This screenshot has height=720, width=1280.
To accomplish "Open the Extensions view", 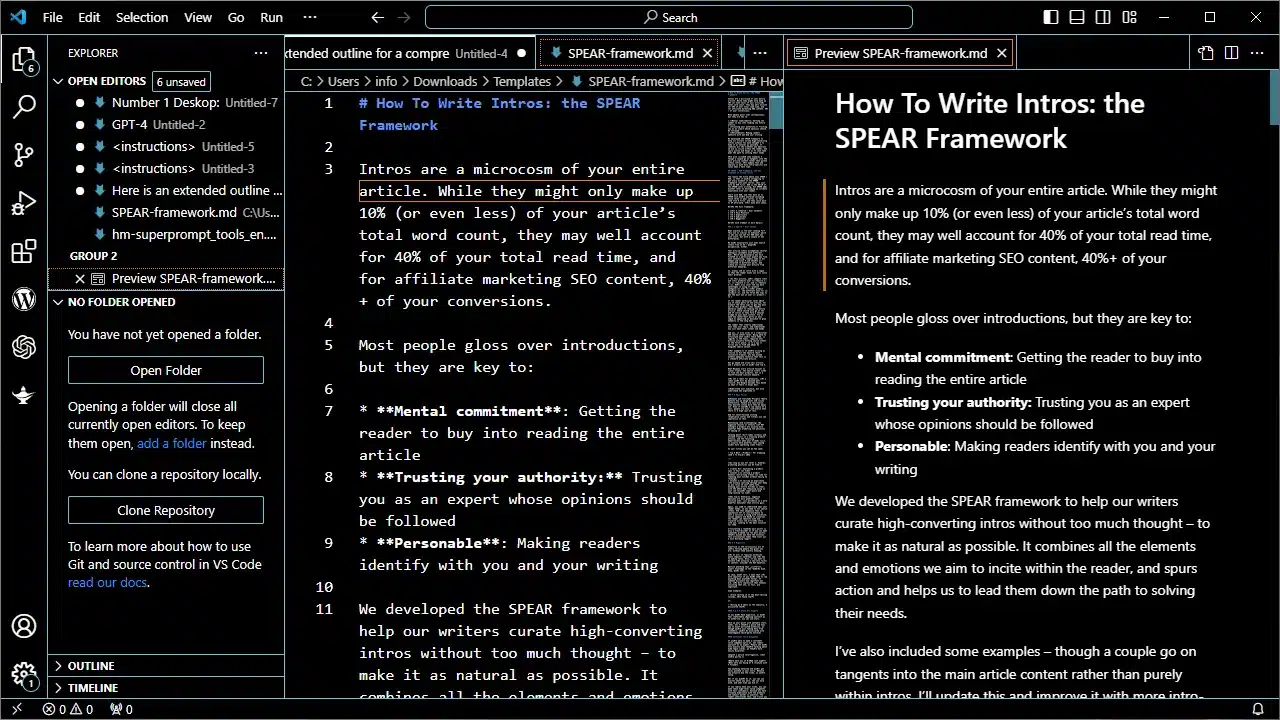I will click(x=24, y=252).
